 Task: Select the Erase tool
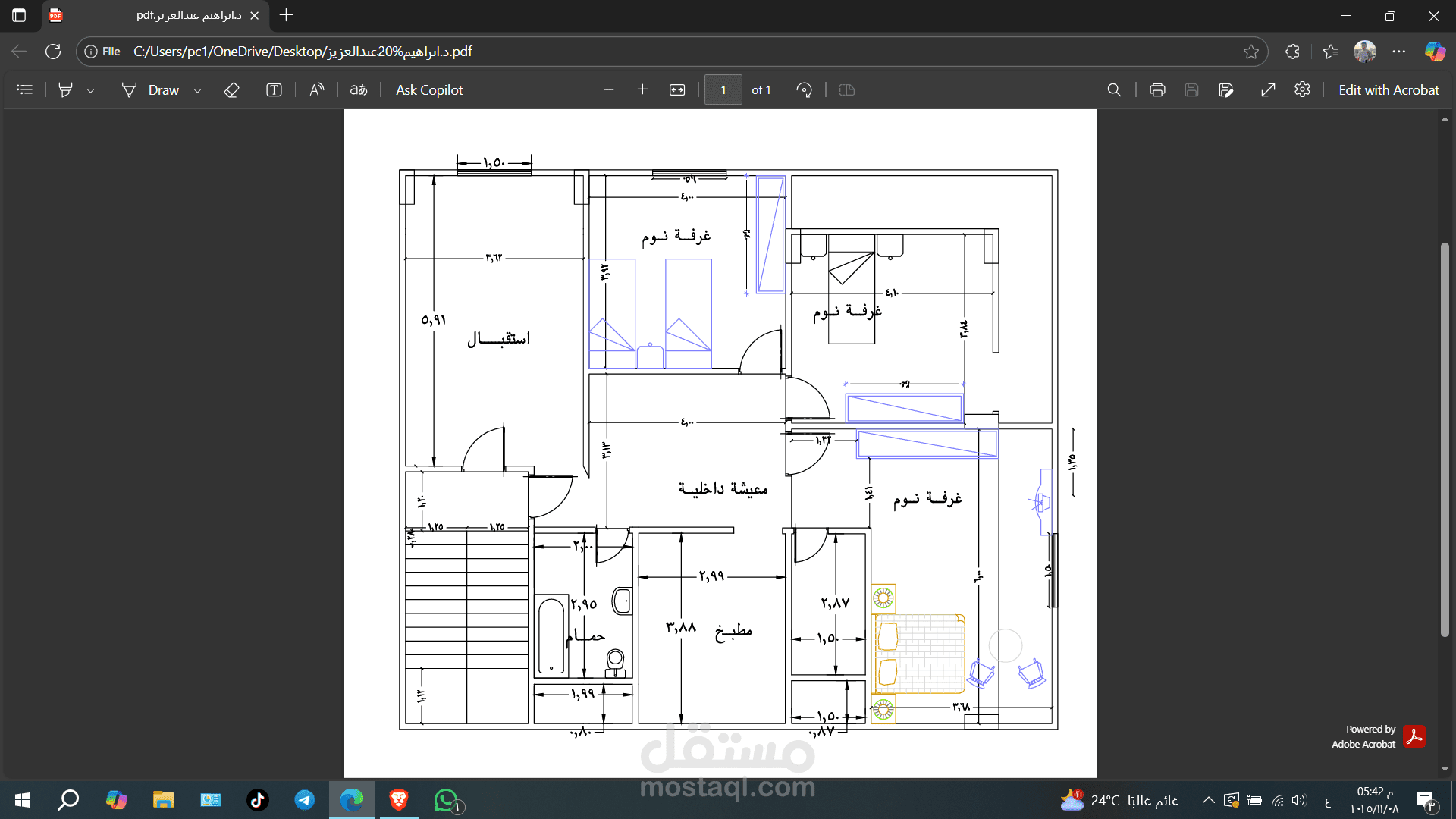pos(231,89)
